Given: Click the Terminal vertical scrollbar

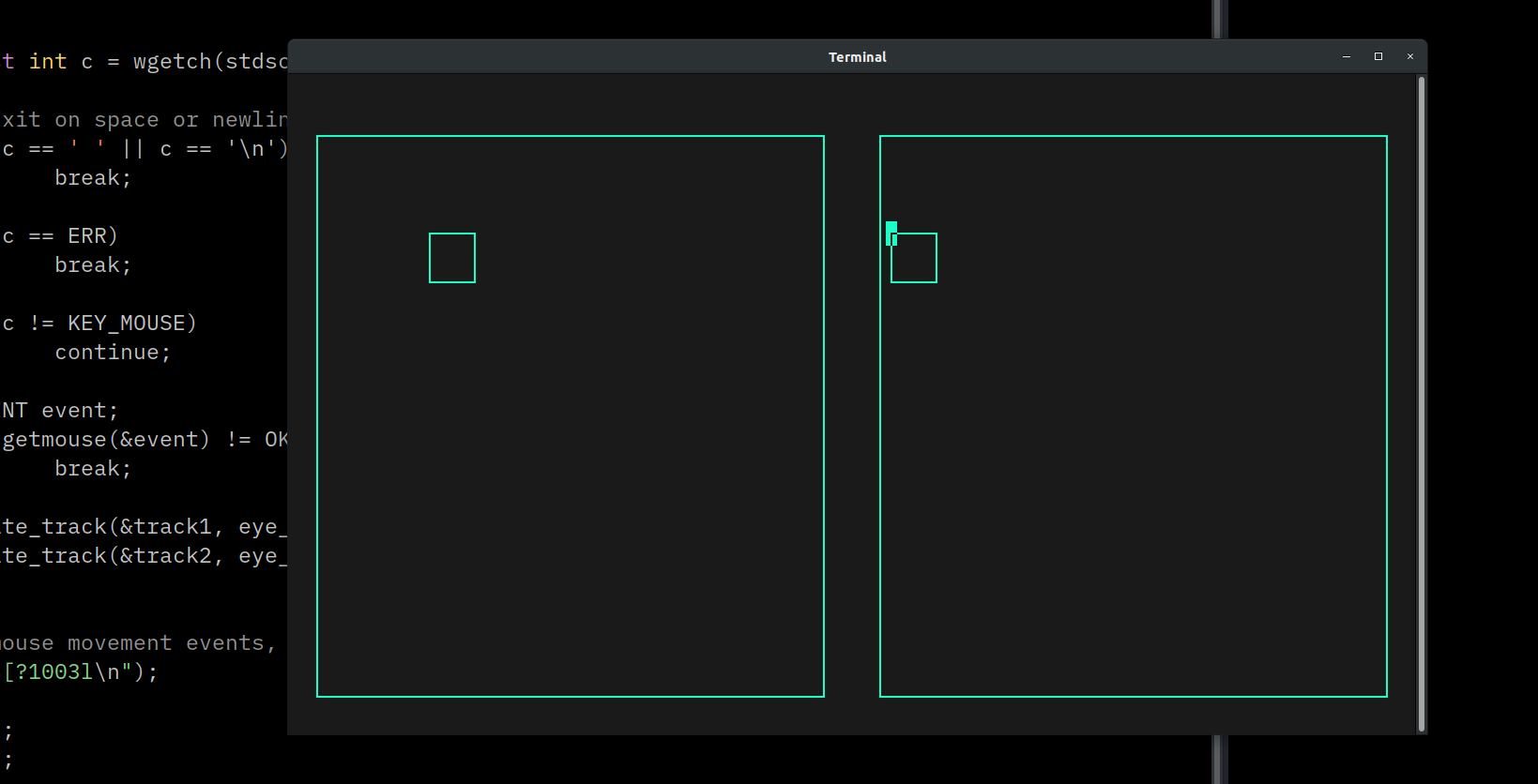Looking at the screenshot, I should pyautogui.click(x=1422, y=404).
